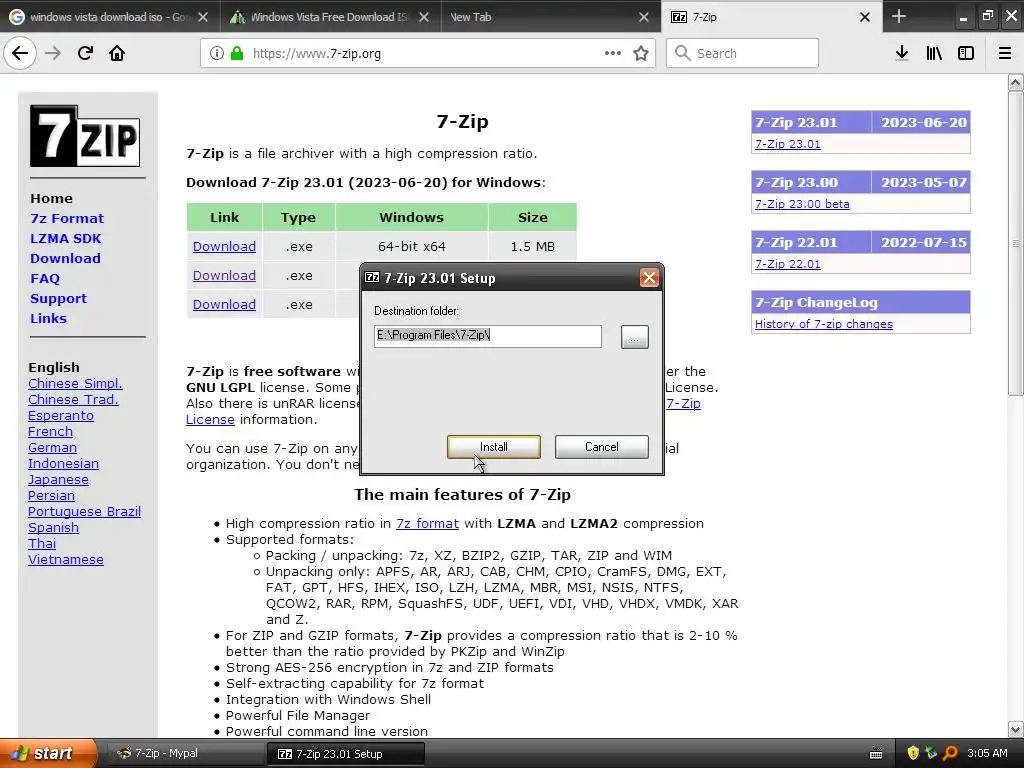Click the page scrollbar down arrow
1024x768 pixels.
tap(1016, 729)
